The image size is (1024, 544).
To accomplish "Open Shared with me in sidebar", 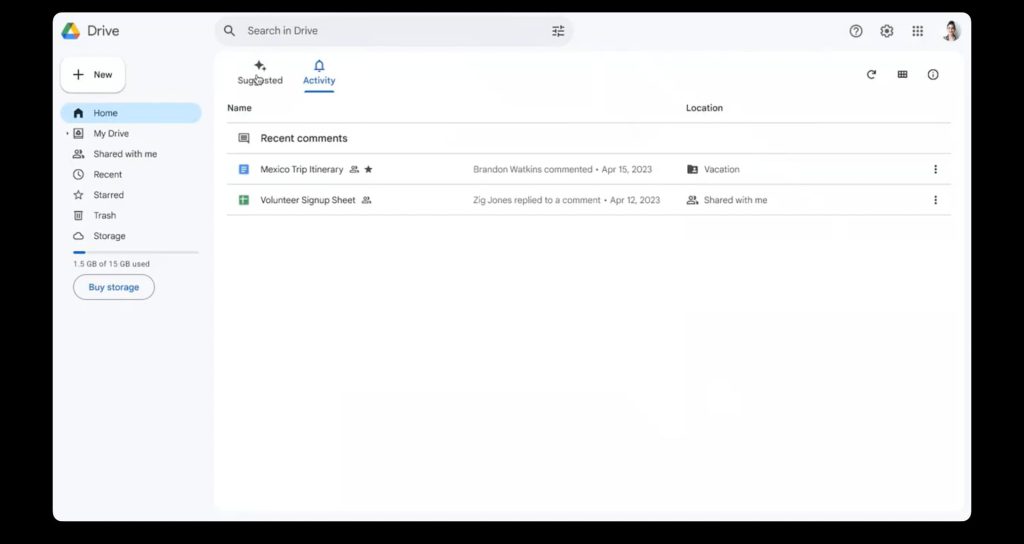I will click(125, 154).
